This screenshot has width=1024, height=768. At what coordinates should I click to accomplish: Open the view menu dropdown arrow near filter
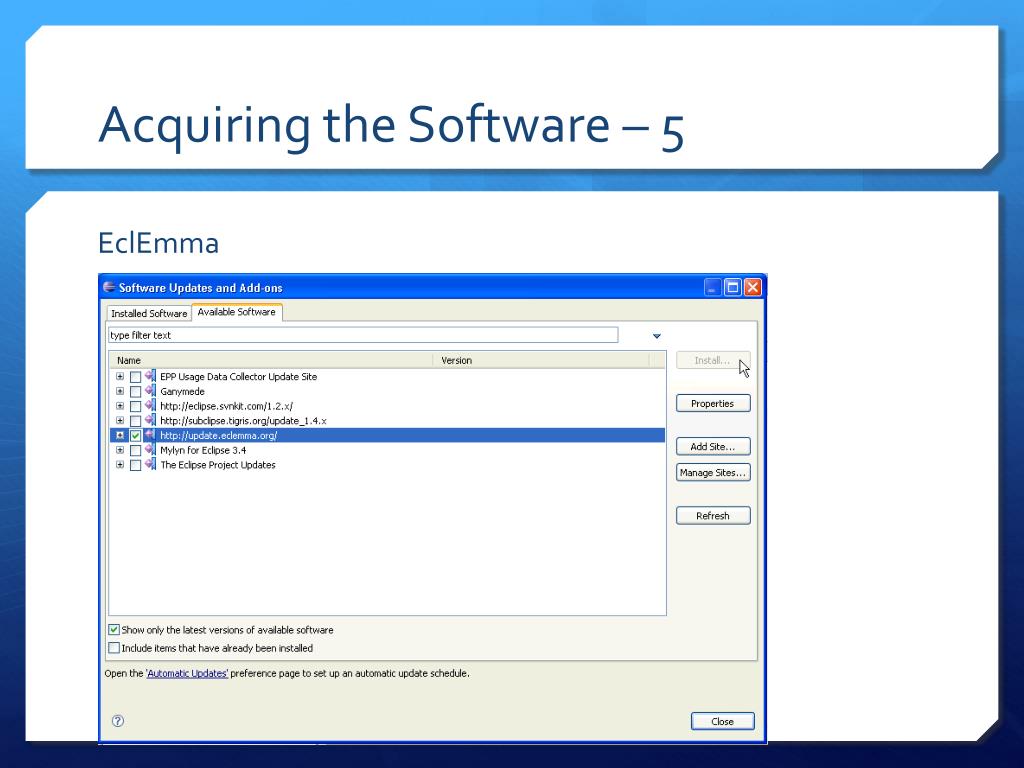[x=656, y=336]
